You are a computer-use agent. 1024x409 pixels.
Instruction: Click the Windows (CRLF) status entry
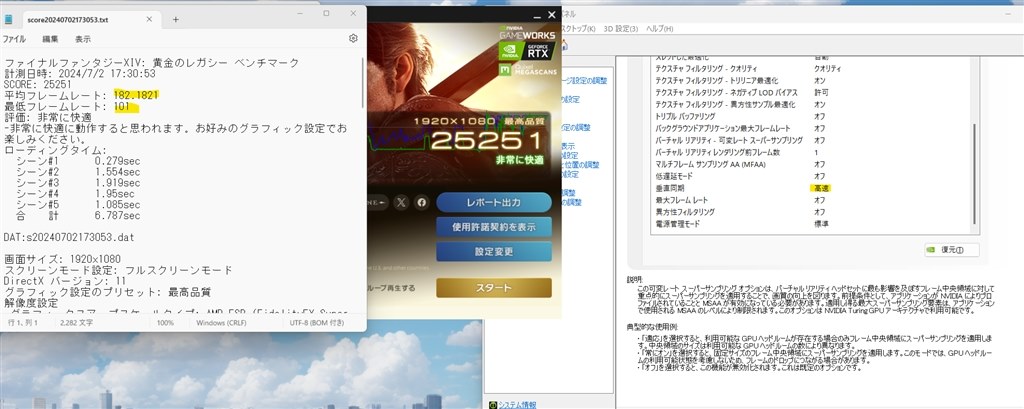point(223,323)
